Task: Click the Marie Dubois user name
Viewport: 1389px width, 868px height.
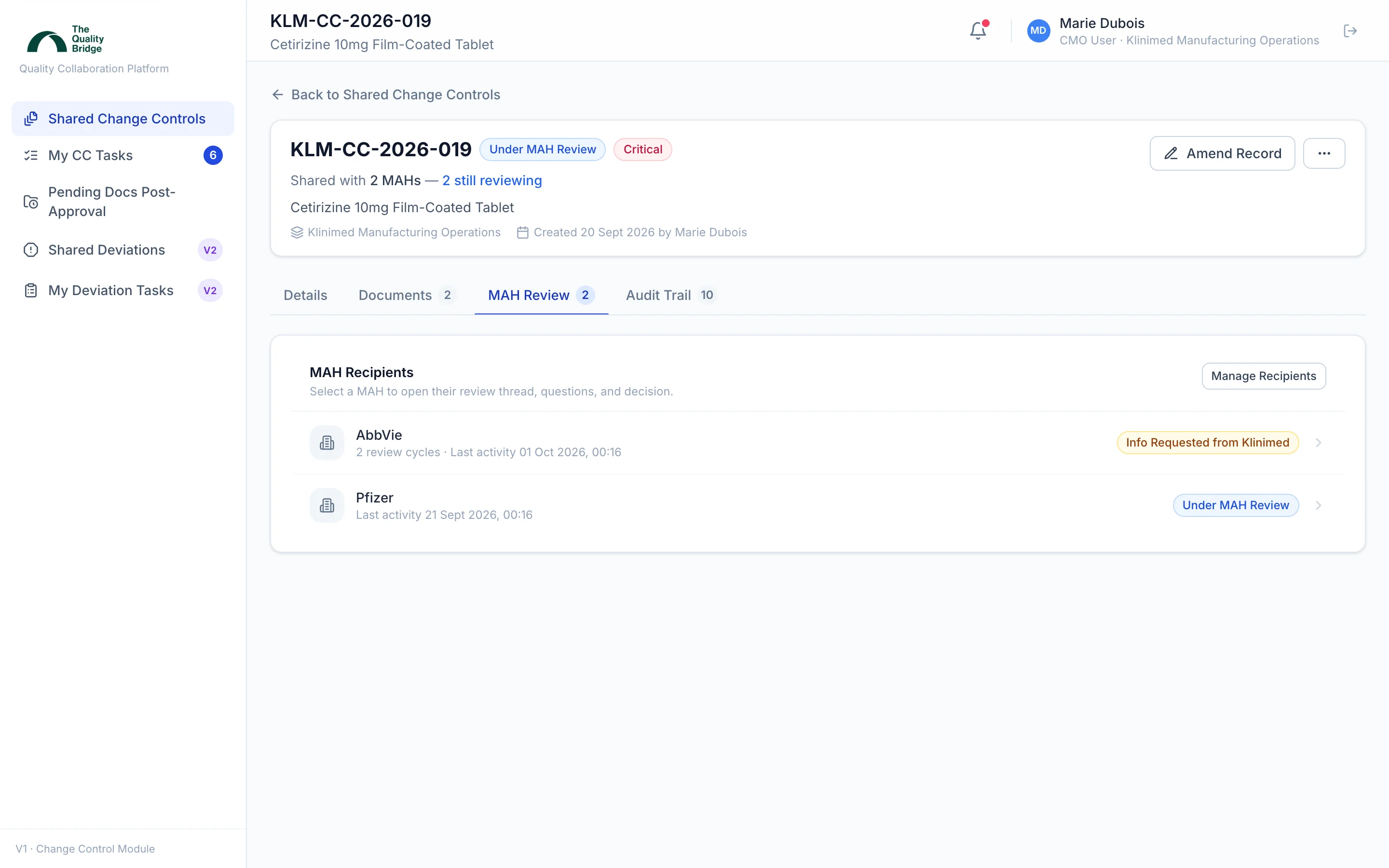Action: point(1102,24)
